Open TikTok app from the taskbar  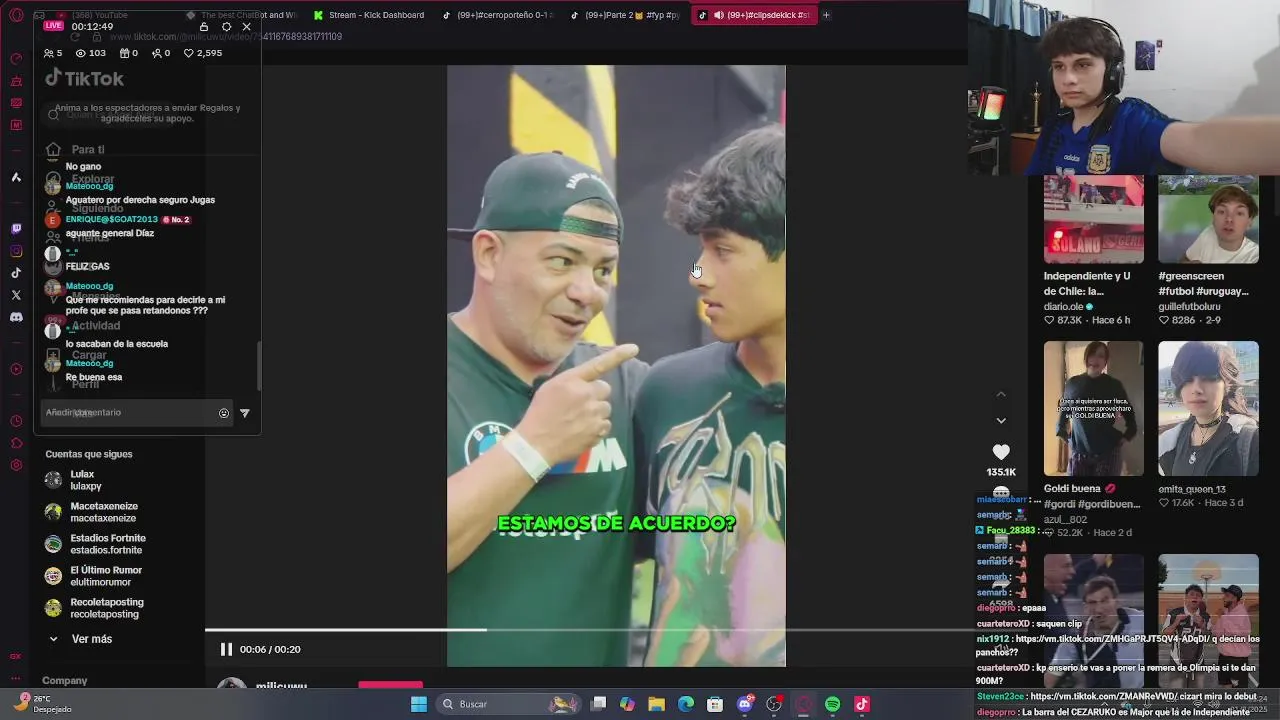click(862, 704)
